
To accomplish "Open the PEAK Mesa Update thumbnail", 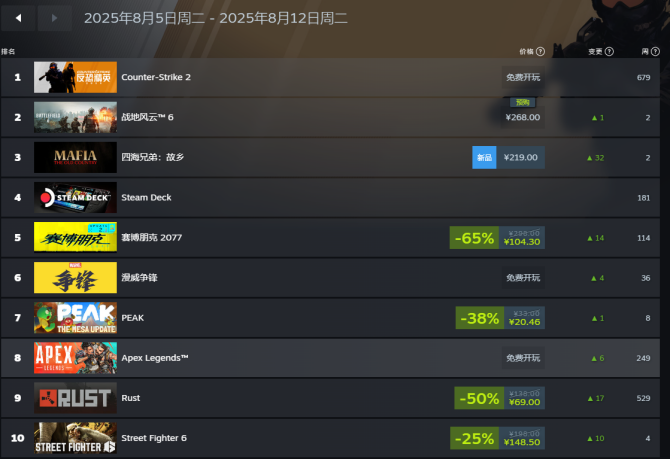I will (x=75, y=318).
